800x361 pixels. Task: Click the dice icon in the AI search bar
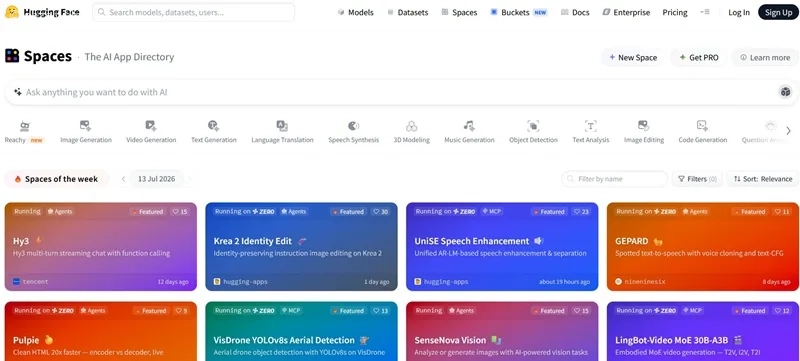point(785,92)
